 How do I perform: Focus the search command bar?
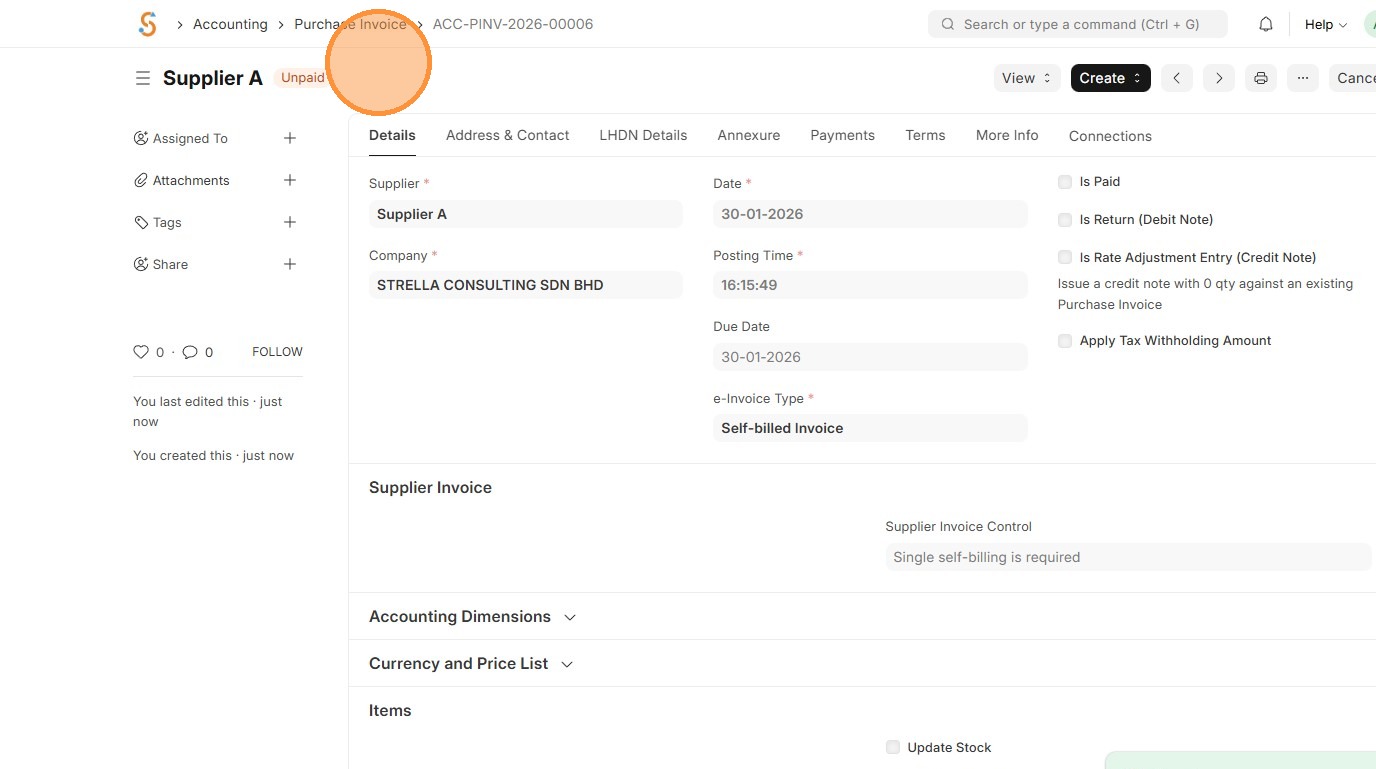(x=1078, y=24)
